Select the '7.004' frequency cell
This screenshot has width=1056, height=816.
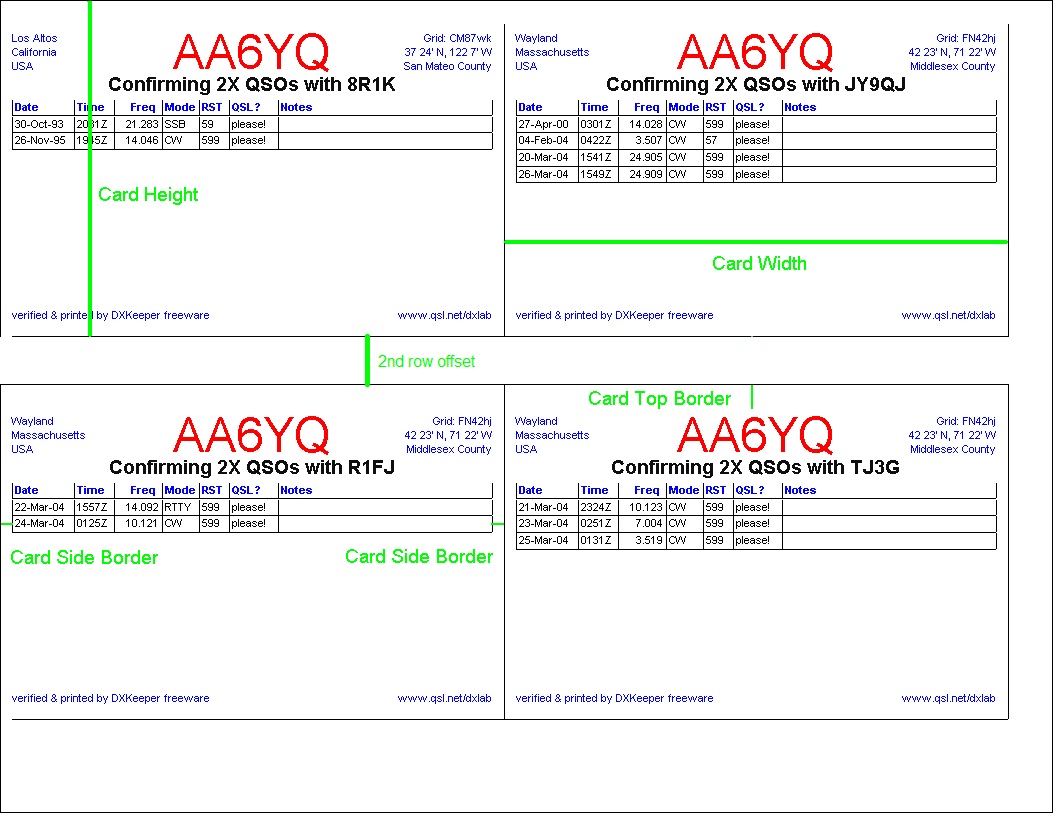[x=642, y=524]
